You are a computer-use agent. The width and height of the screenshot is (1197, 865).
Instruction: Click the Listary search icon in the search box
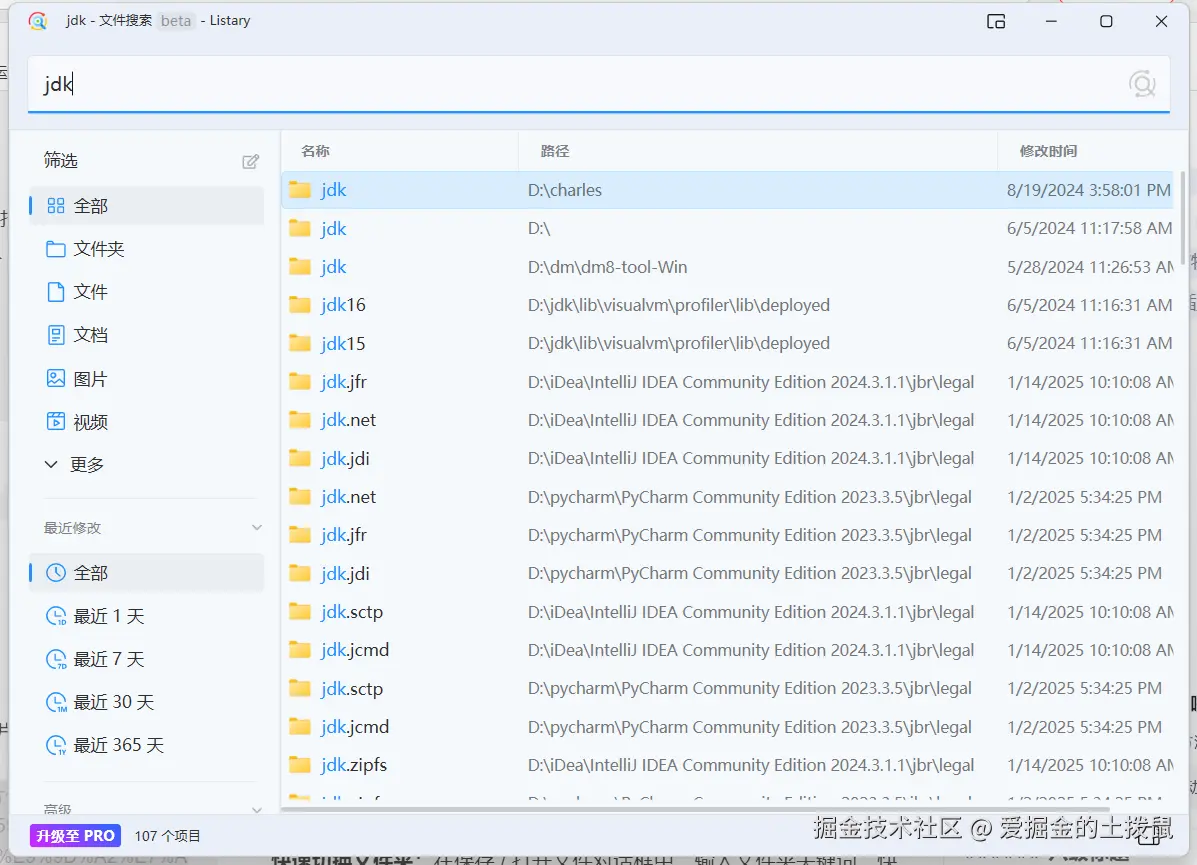(x=1142, y=84)
